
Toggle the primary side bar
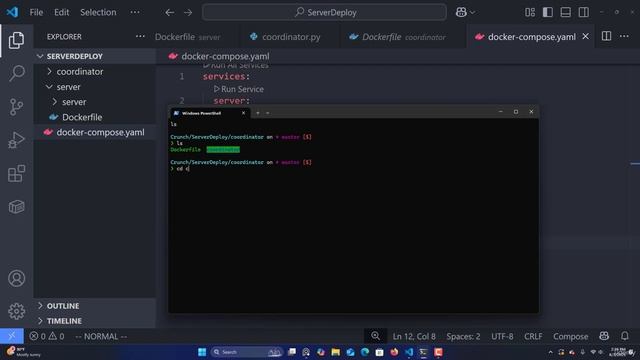pos(548,12)
